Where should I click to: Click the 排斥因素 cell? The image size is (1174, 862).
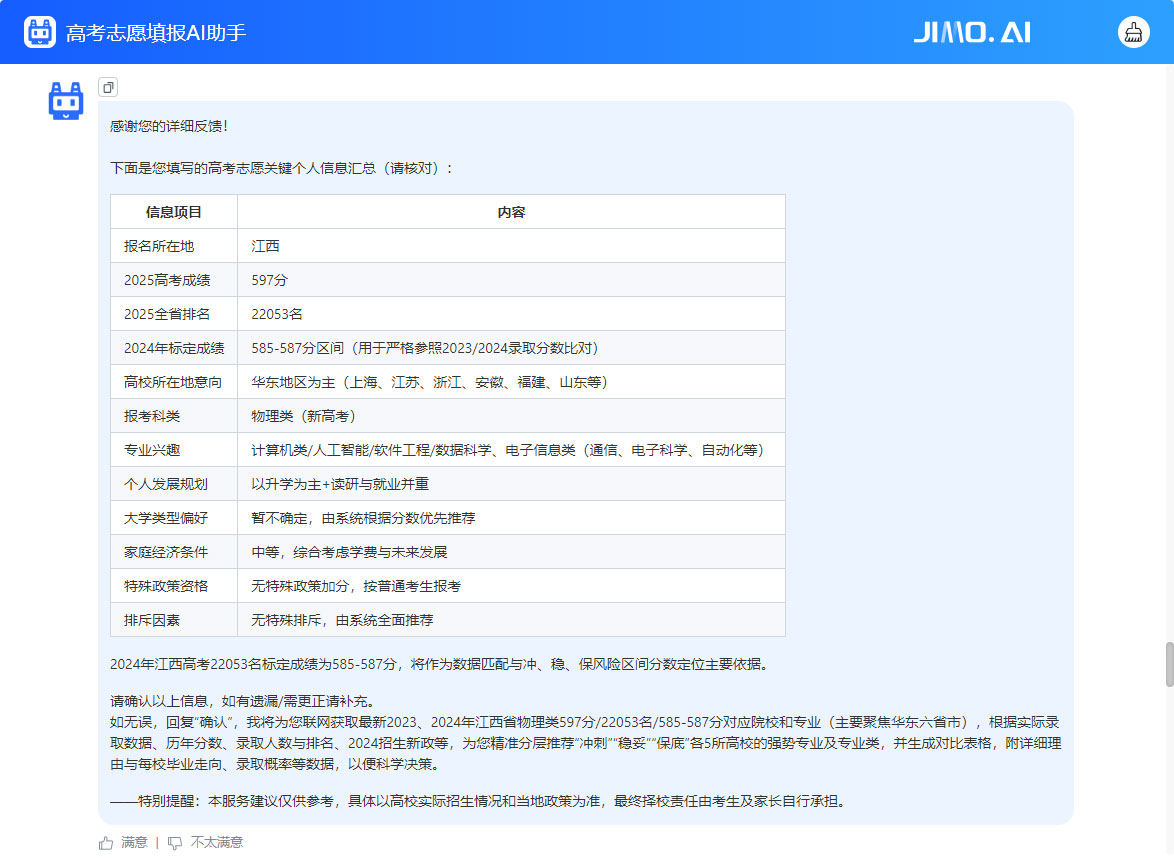click(x=174, y=619)
